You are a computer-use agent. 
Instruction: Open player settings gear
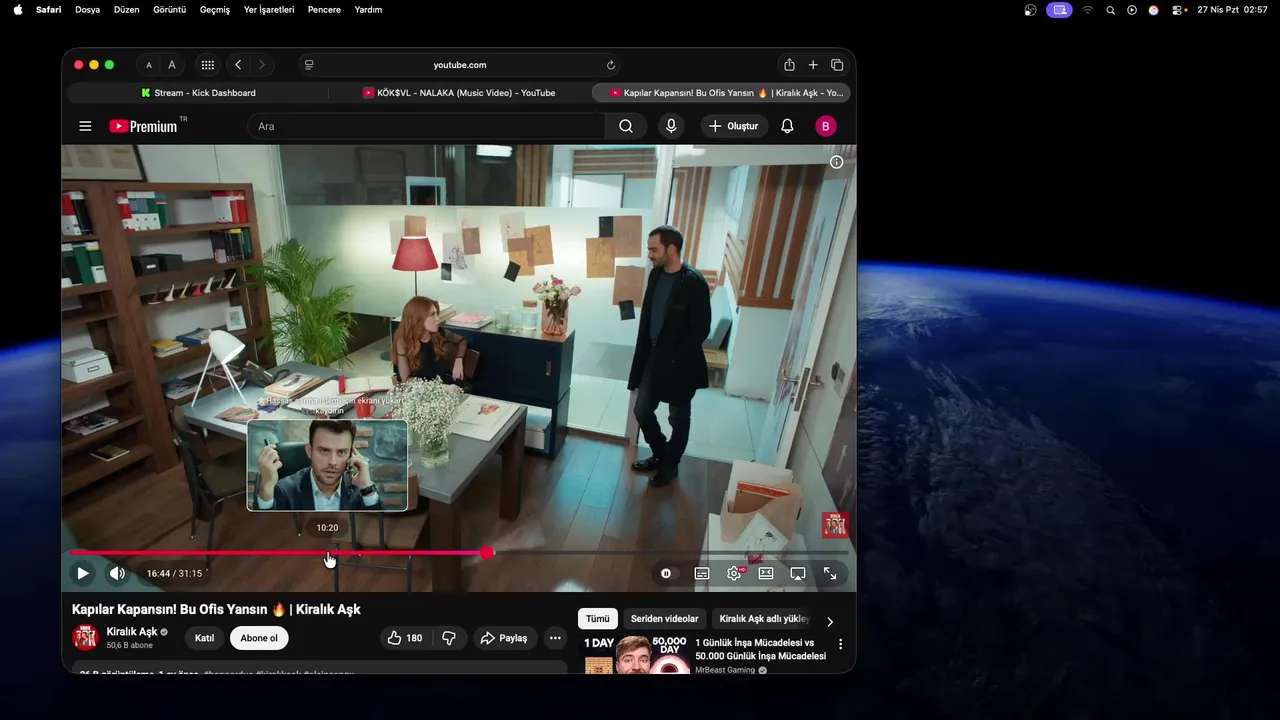coord(734,573)
